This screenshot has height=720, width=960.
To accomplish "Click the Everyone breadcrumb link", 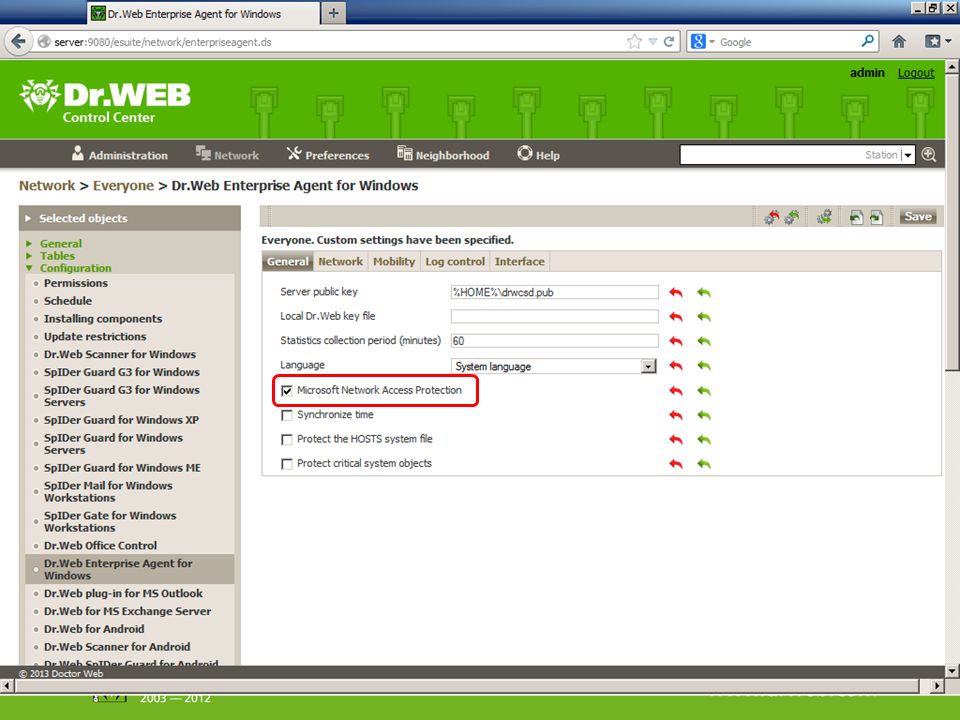I will click(x=123, y=186).
